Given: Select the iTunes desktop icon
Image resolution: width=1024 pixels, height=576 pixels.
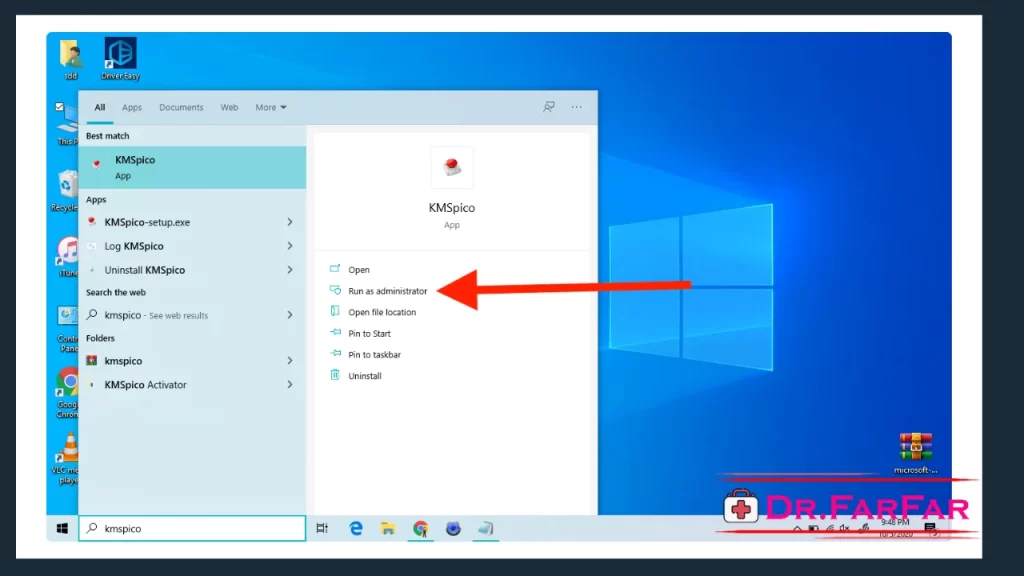Looking at the screenshot, I should coord(67,257).
